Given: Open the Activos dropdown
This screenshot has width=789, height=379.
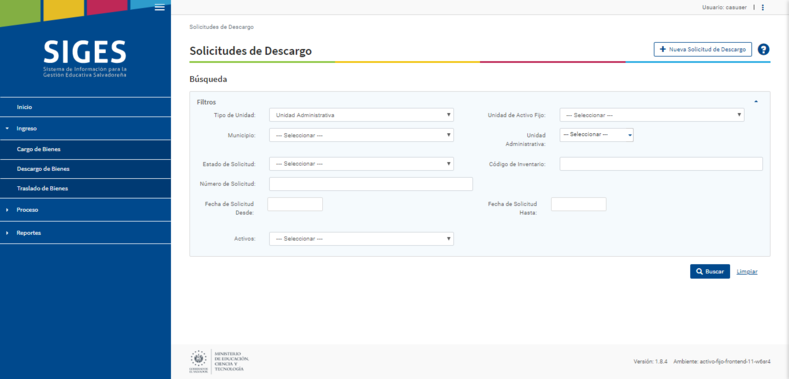Looking at the screenshot, I should pyautogui.click(x=361, y=239).
